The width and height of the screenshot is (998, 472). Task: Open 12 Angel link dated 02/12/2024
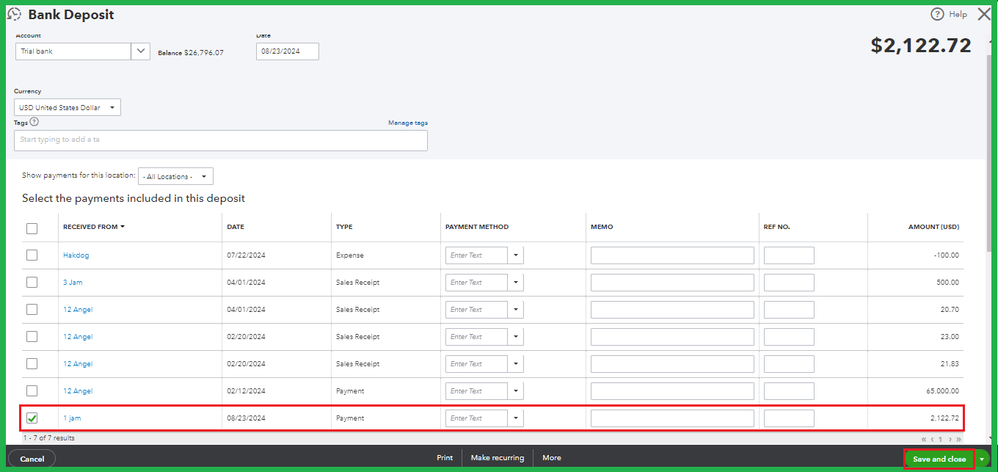(x=78, y=391)
